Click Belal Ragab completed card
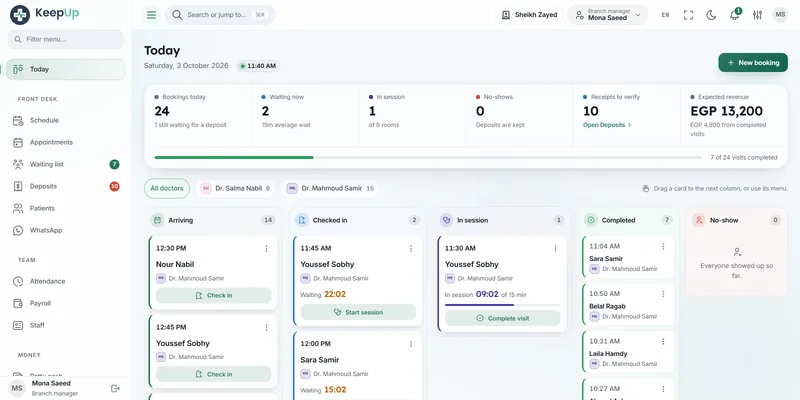Screen dimensions: 800x400 click(628, 305)
